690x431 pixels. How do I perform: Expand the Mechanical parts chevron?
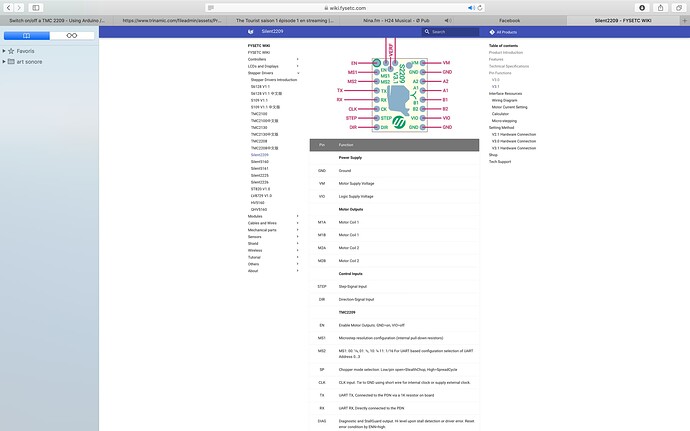[x=297, y=230]
